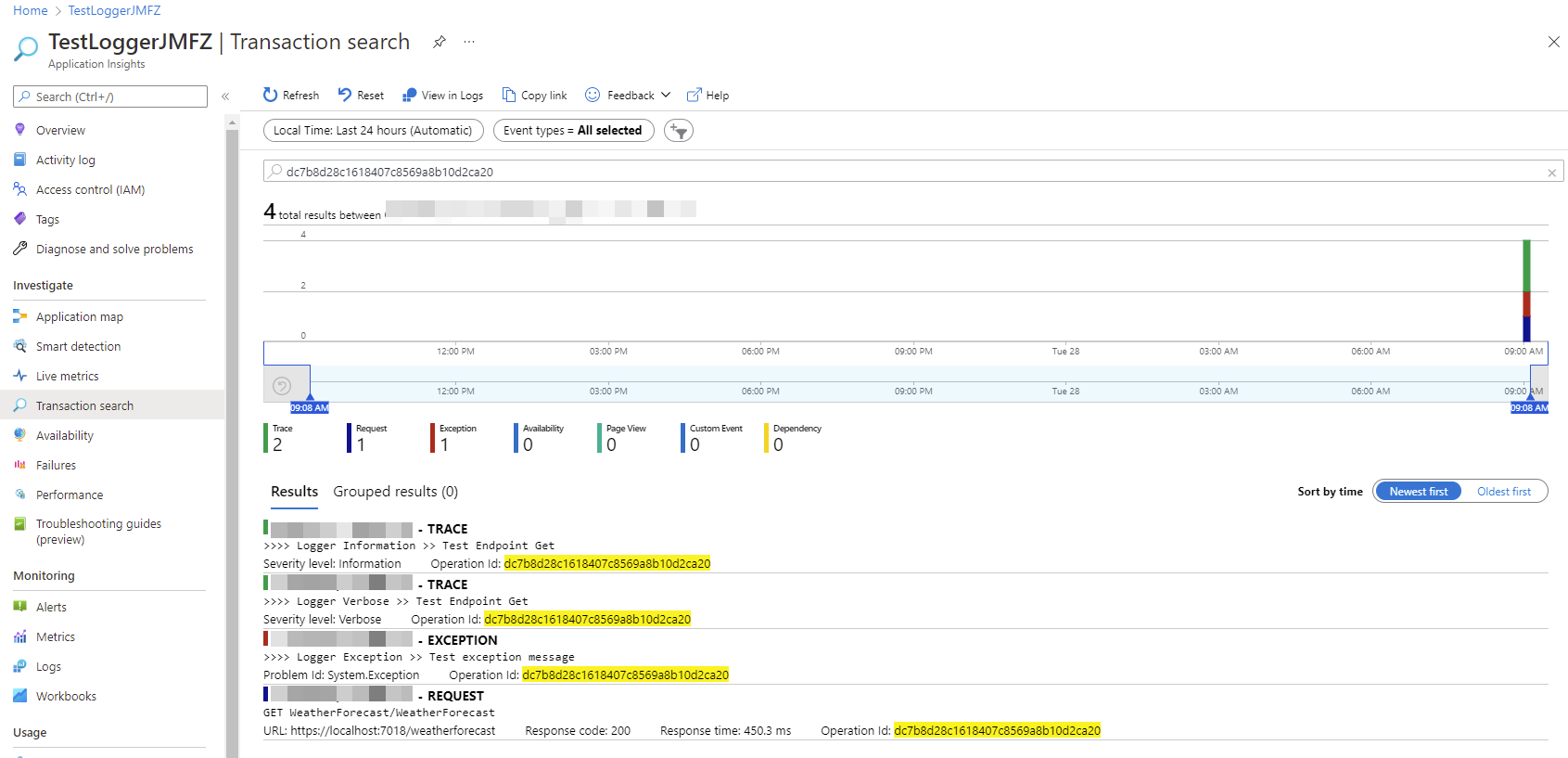Toggle the Dependency event type filter

(x=793, y=438)
